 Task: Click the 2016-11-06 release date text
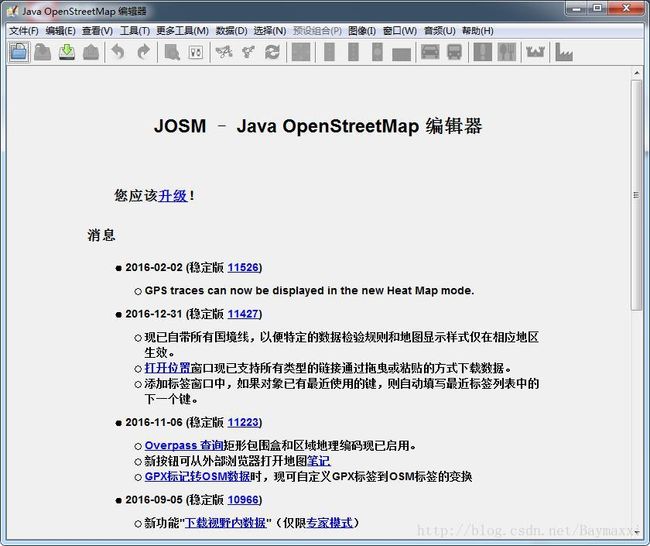(154, 422)
